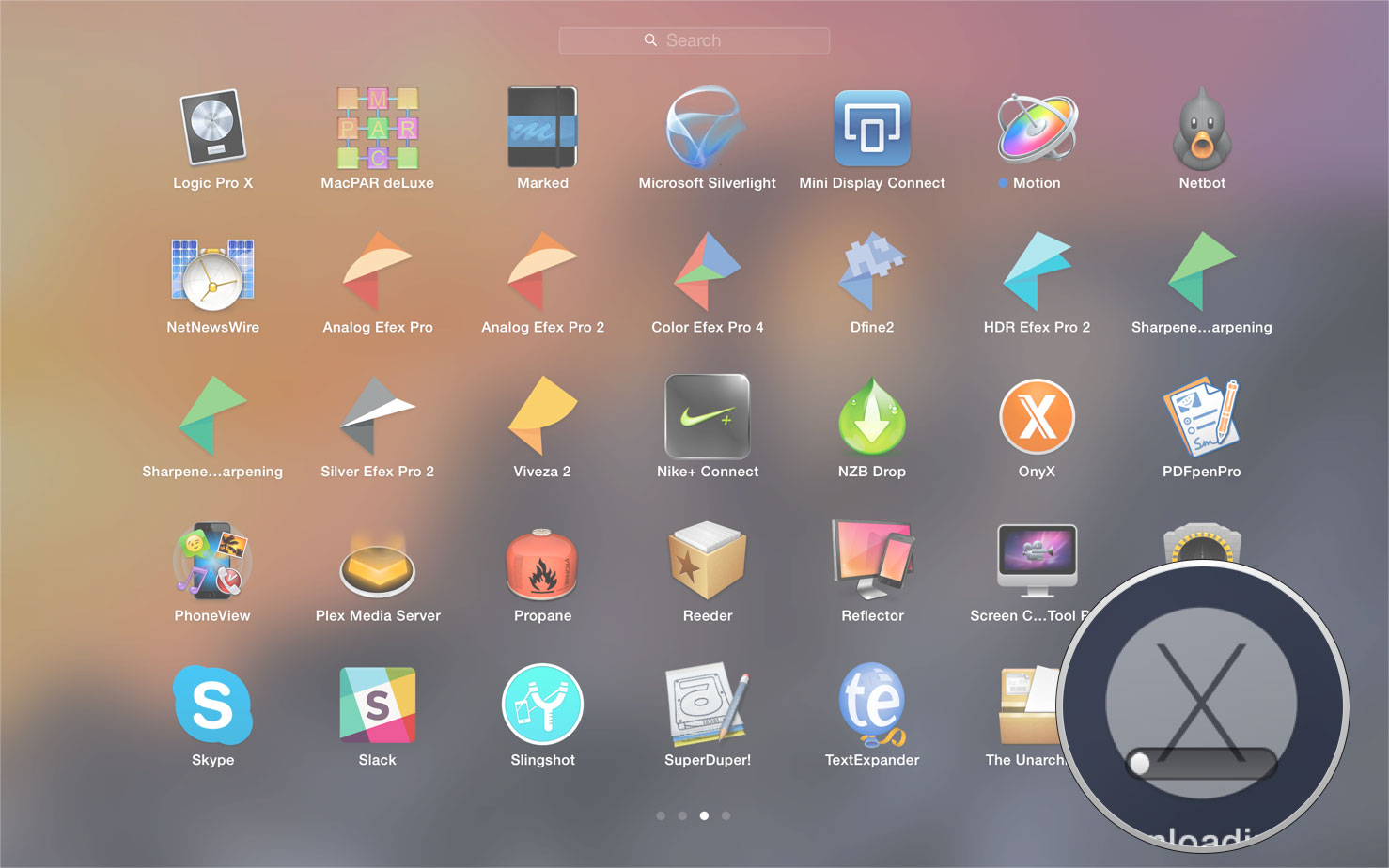Launch the Viveza 2 app

542,415
